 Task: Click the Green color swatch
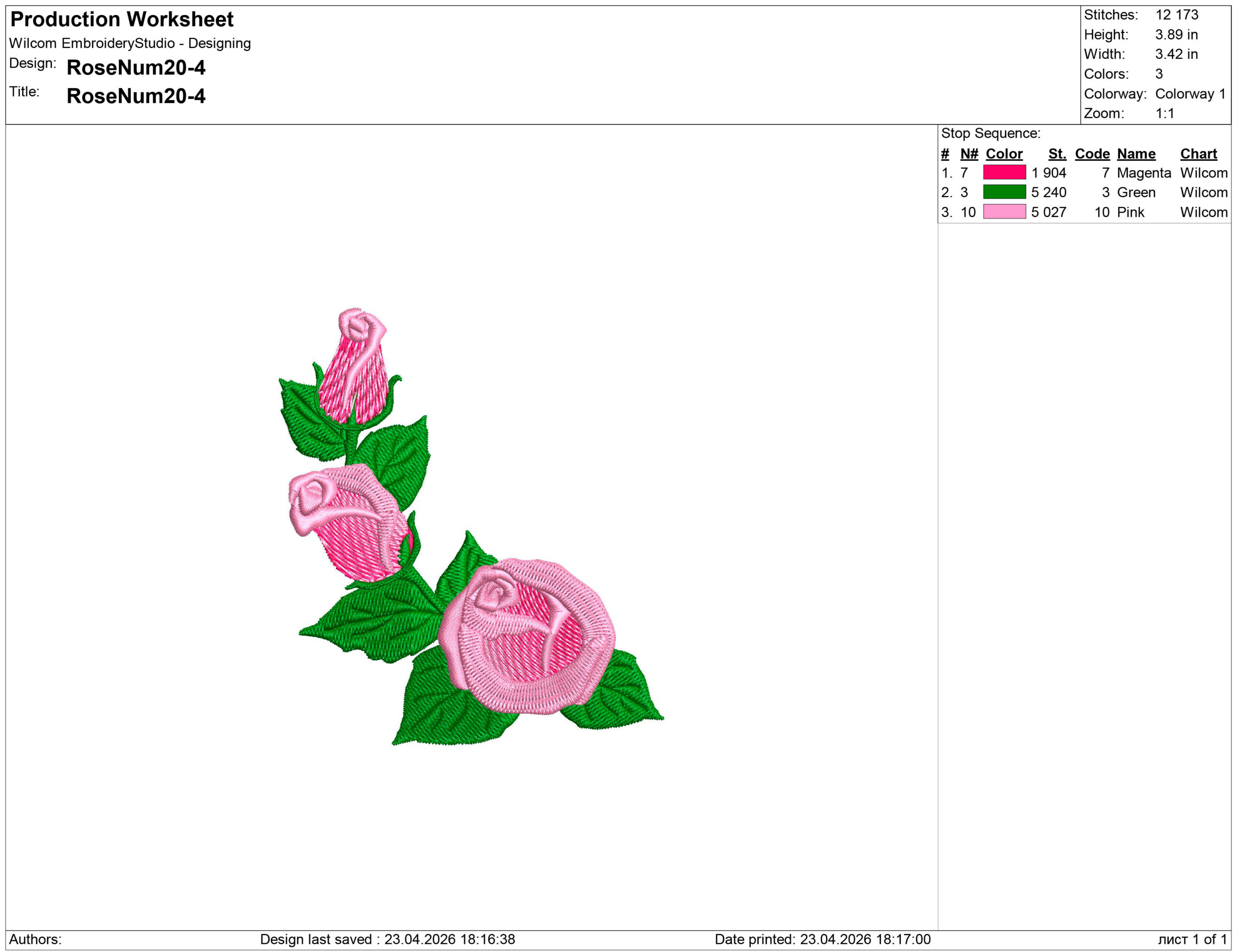[1004, 192]
